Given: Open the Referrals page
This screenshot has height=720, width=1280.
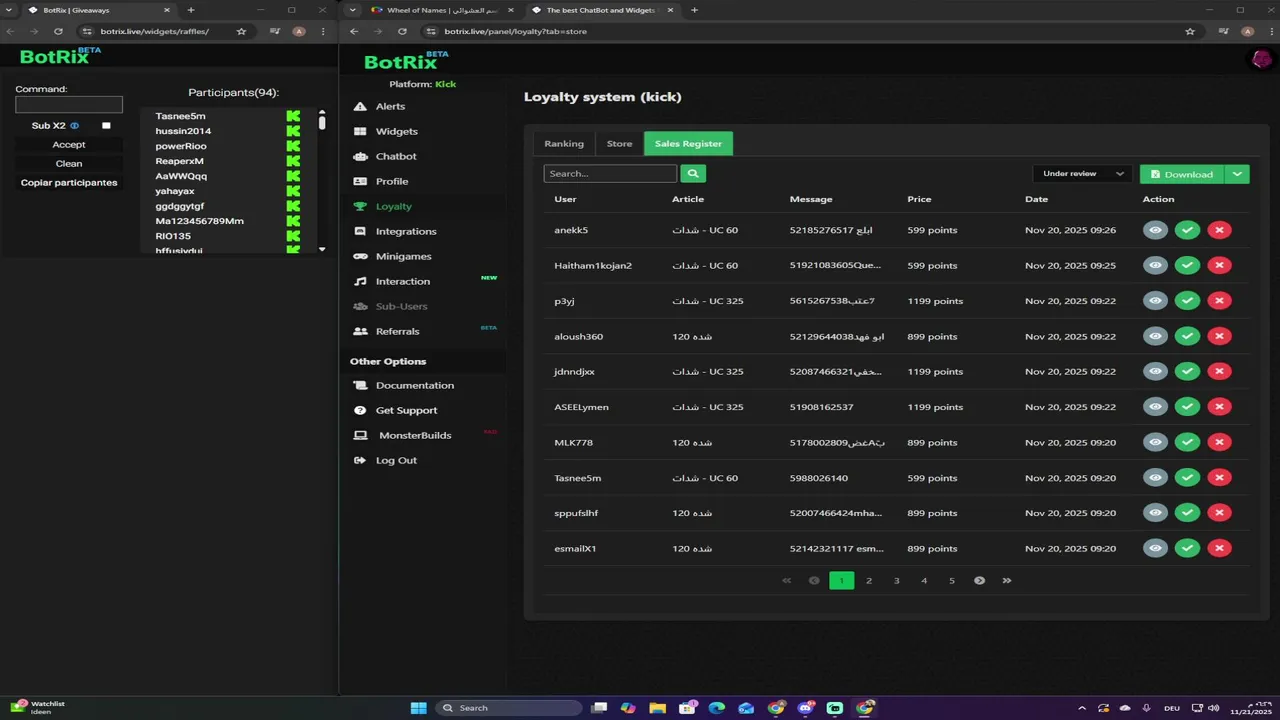Looking at the screenshot, I should [x=397, y=331].
